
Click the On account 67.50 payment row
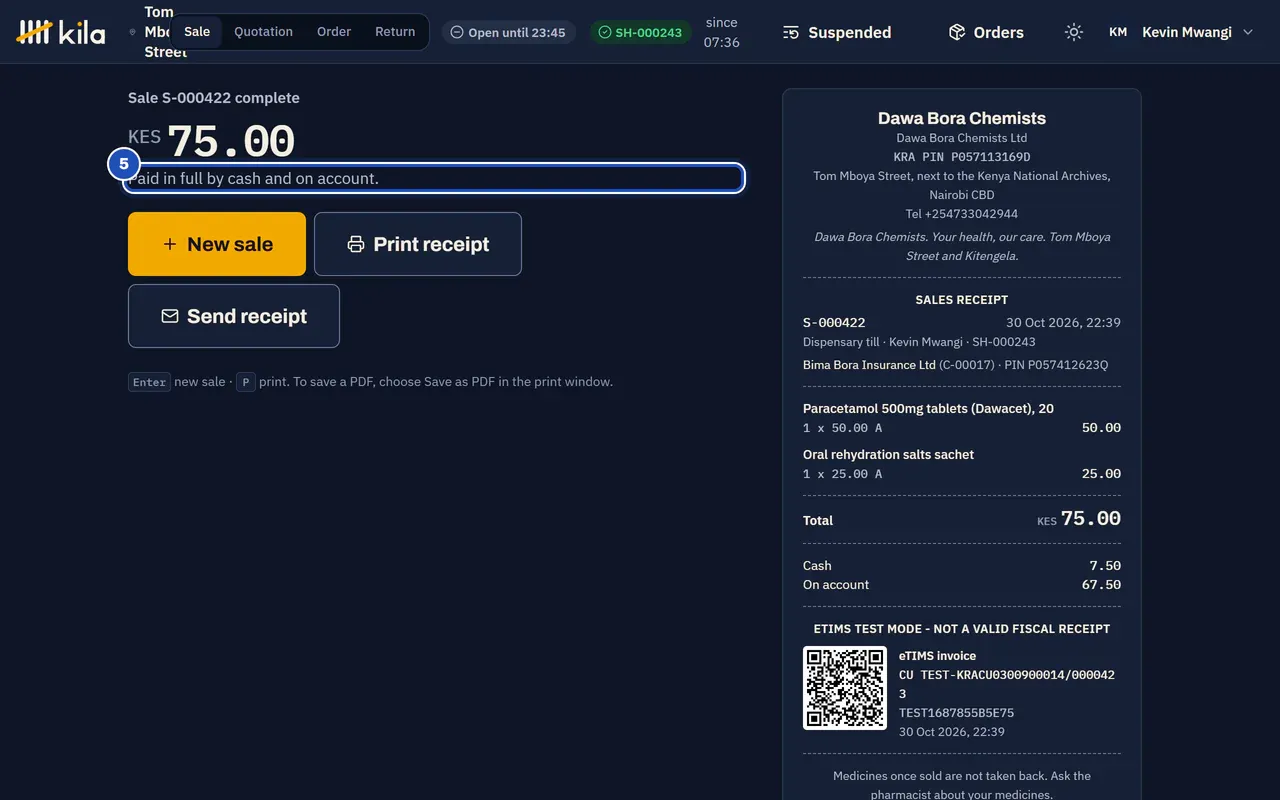tap(962, 585)
